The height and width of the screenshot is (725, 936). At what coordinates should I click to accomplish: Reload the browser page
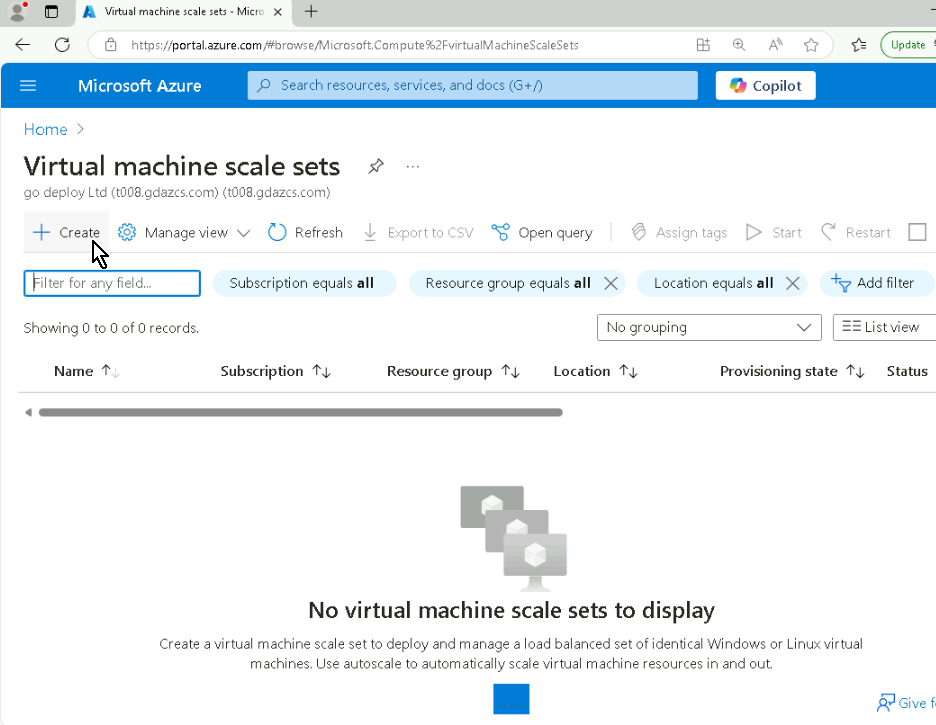(x=62, y=45)
